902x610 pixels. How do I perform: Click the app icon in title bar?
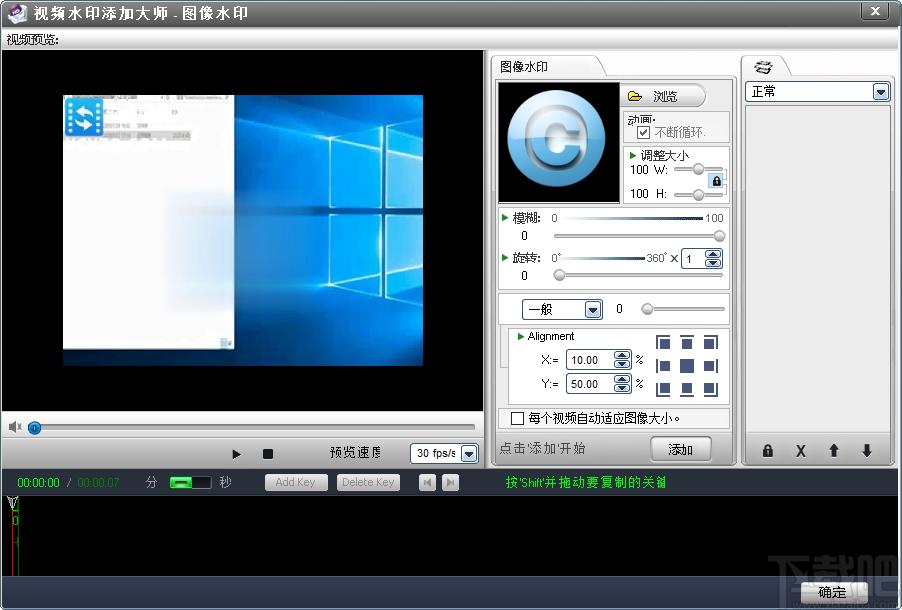coord(17,13)
